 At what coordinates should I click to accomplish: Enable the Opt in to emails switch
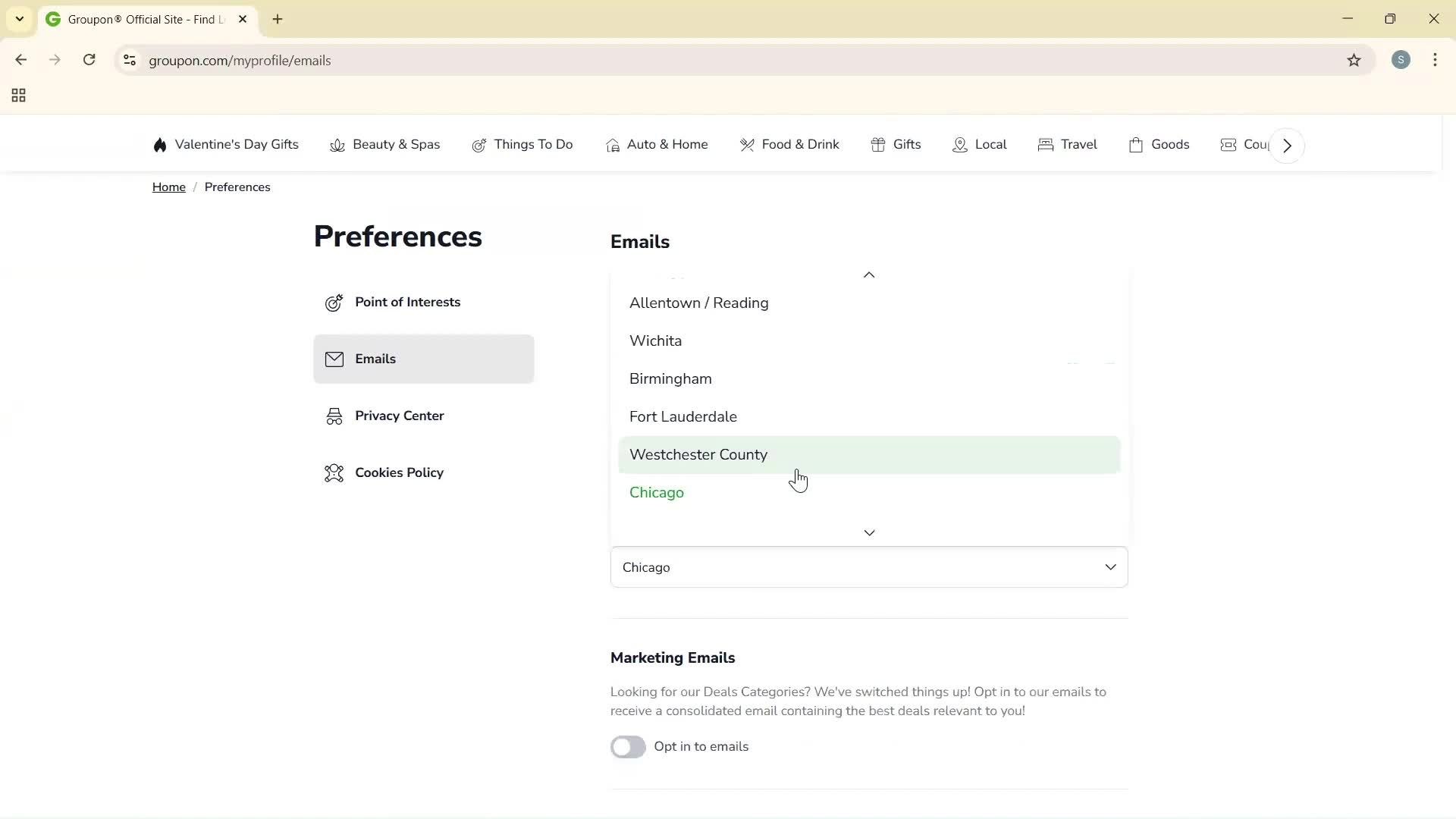tap(629, 747)
